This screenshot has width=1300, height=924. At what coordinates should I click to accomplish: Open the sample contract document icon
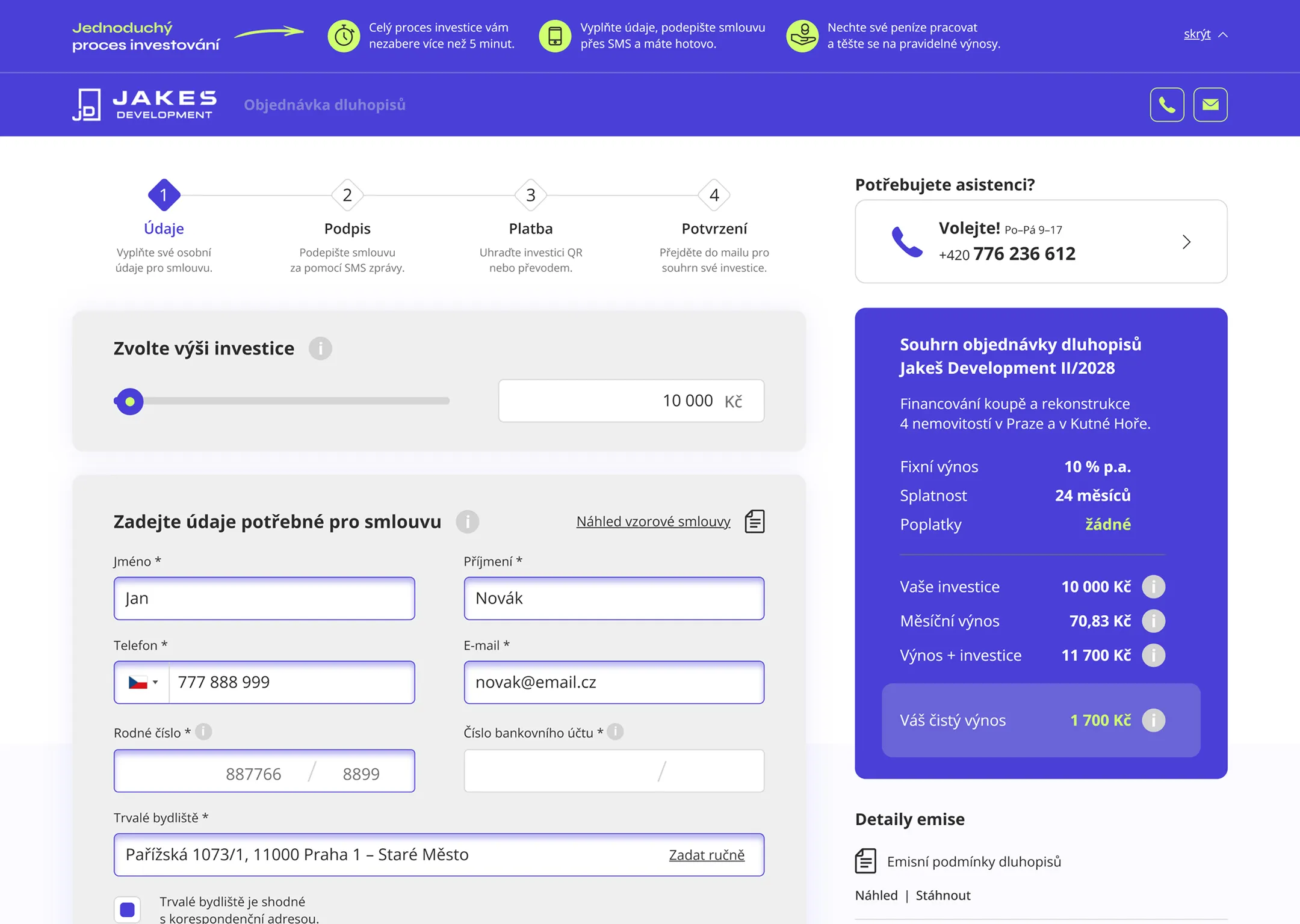(x=755, y=522)
